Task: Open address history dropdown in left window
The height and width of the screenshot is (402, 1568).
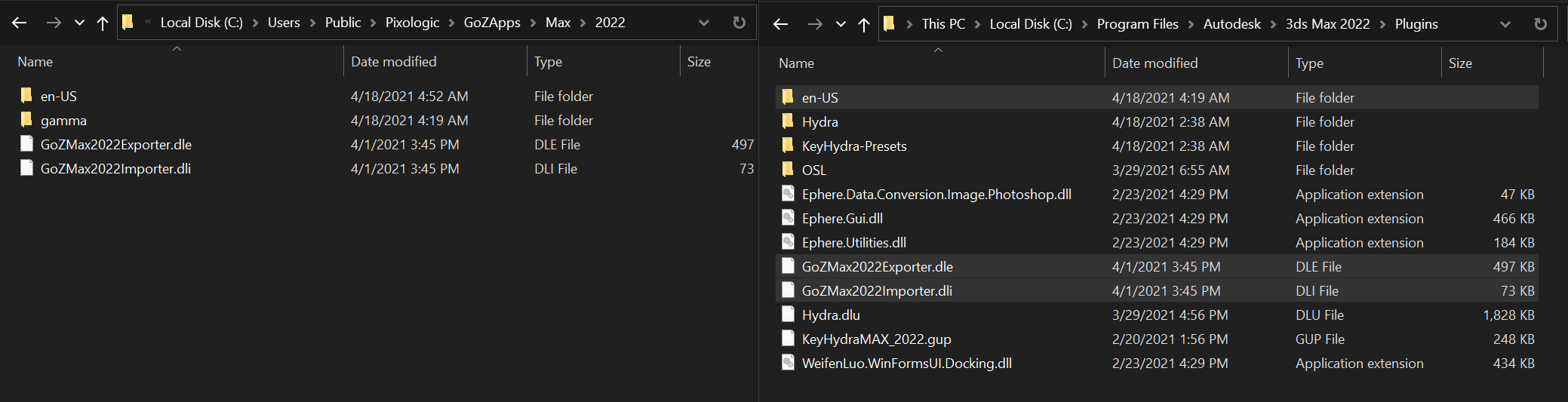Action: coord(704,23)
